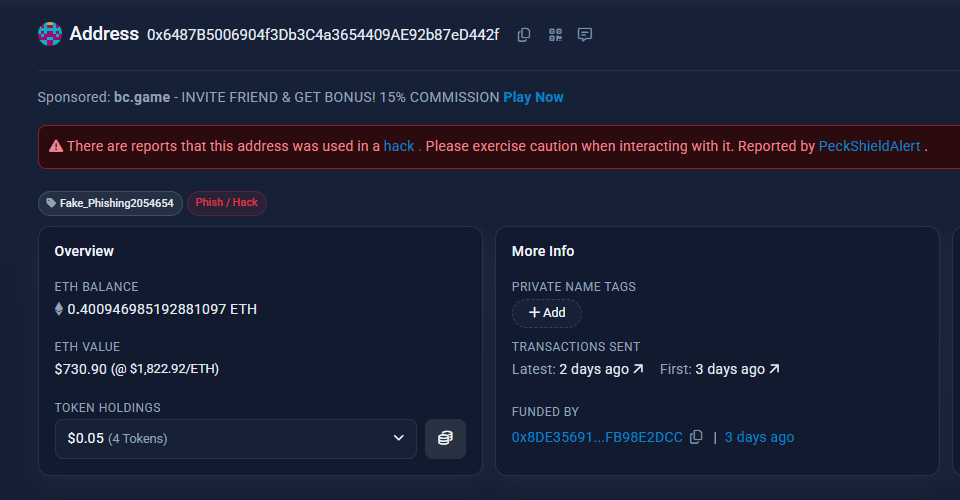Open latest sent transaction arrow
This screenshot has width=960, height=500.
[638, 368]
